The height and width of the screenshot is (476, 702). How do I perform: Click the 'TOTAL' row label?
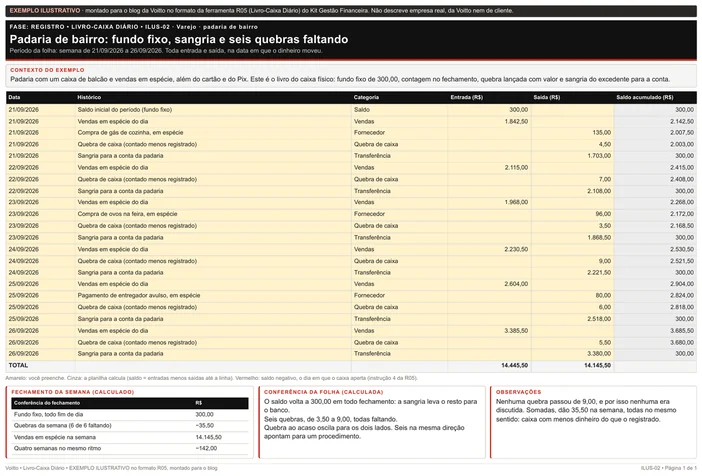pos(18,365)
